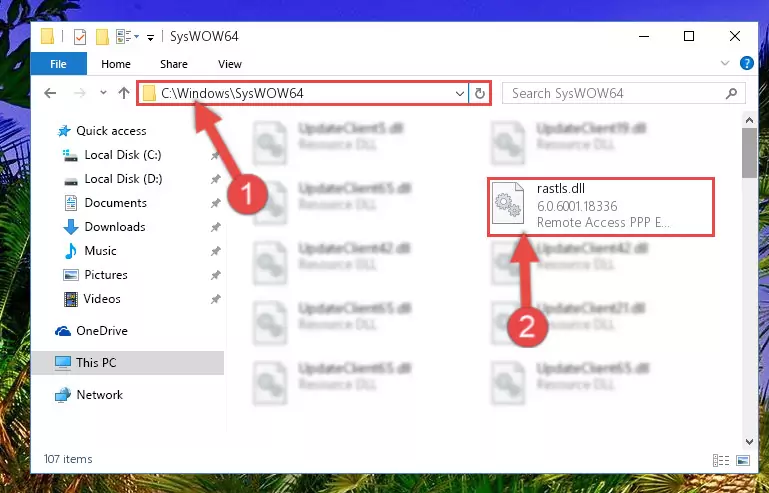Open the Customize Quick Access Toolbar dropdown
The height and width of the screenshot is (493, 769).
click(x=150, y=37)
